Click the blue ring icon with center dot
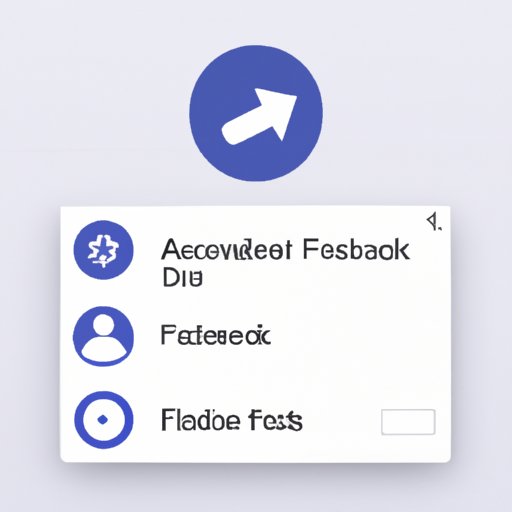Screen dimensions: 512x512 click(103, 420)
